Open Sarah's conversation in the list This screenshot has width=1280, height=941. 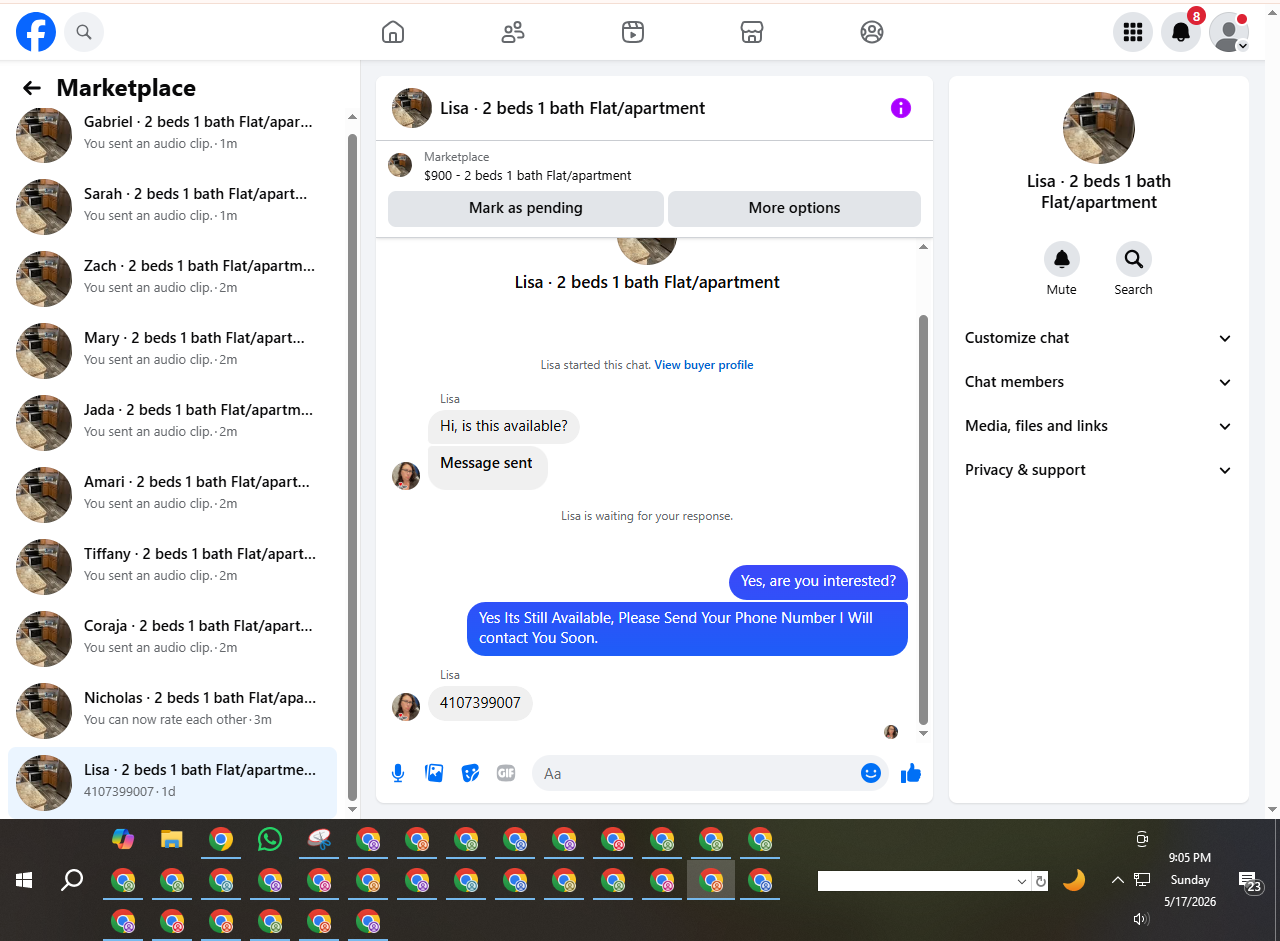pyautogui.click(x=174, y=207)
